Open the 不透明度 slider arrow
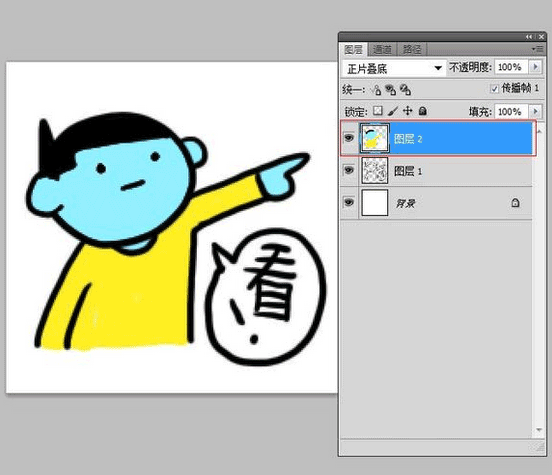552x475 pixels. (535, 67)
